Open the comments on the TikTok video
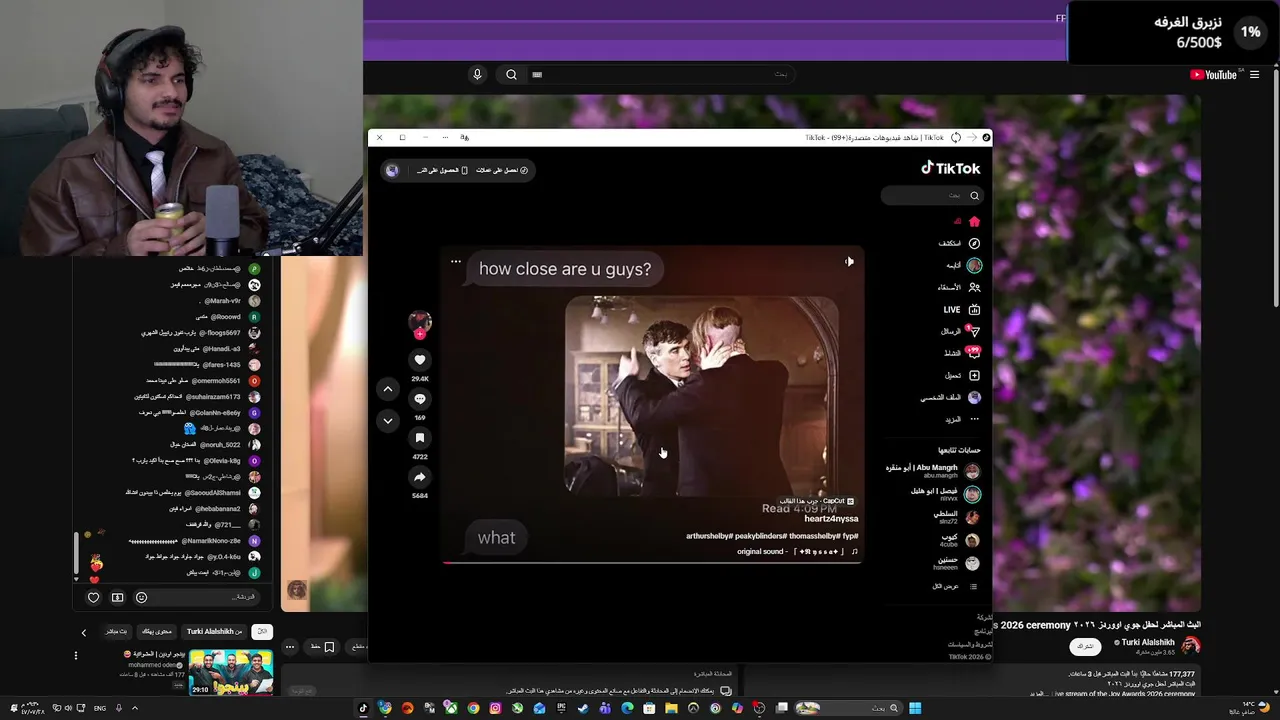The width and height of the screenshot is (1280, 720). (x=420, y=398)
